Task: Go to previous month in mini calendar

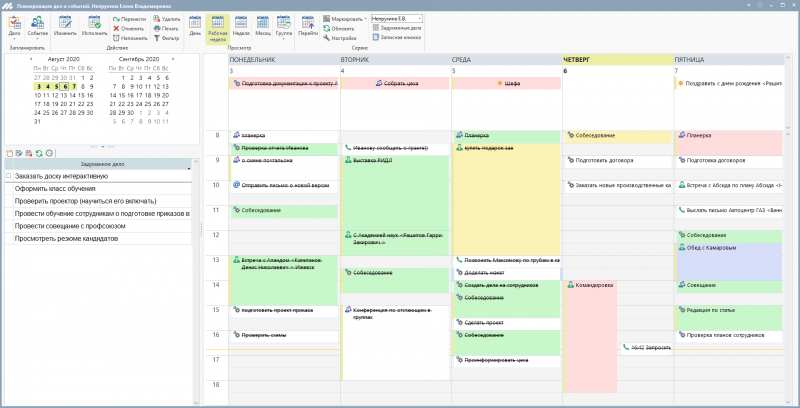Action: [32, 60]
